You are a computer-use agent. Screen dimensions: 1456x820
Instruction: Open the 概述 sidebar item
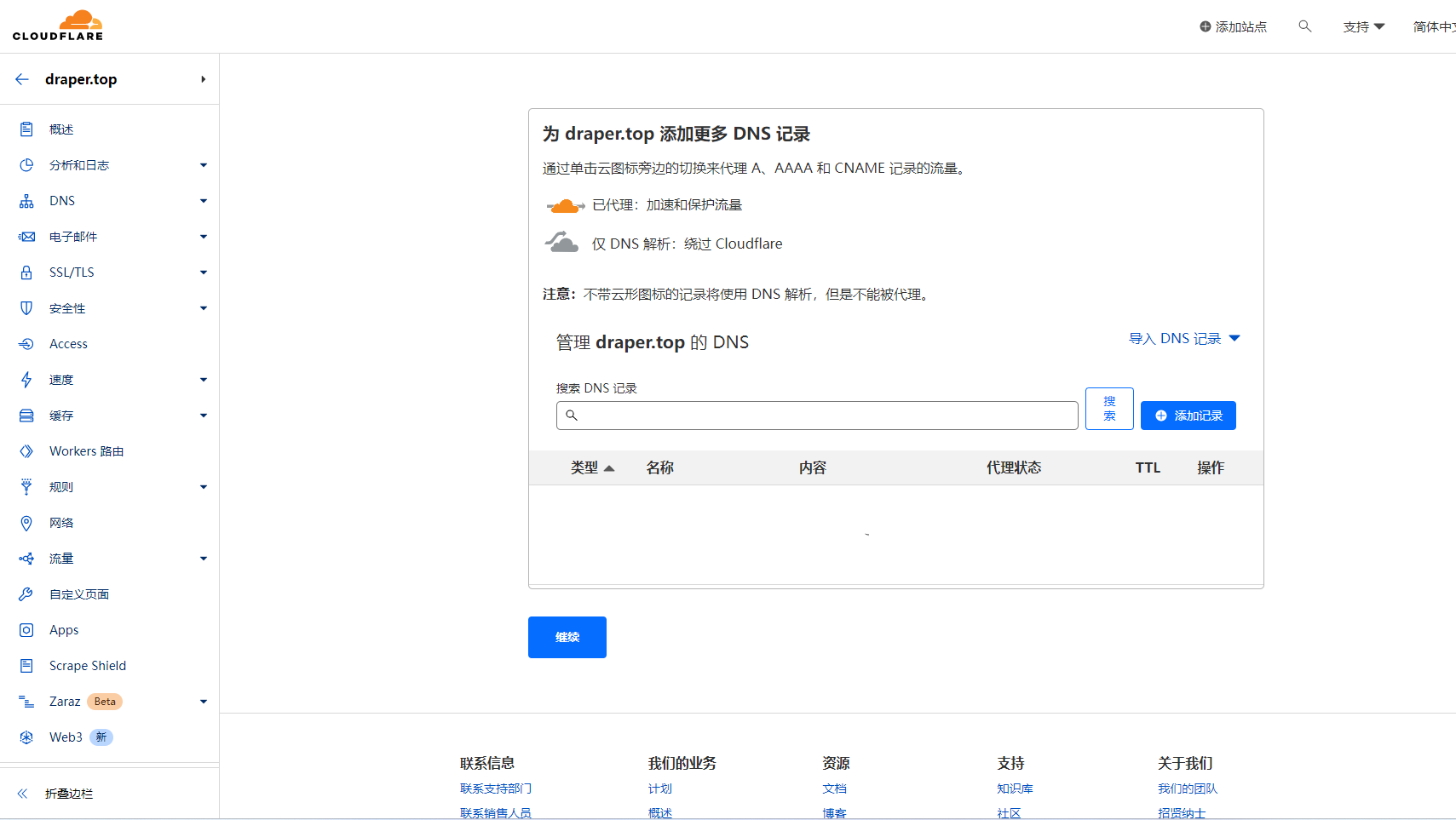tap(61, 129)
